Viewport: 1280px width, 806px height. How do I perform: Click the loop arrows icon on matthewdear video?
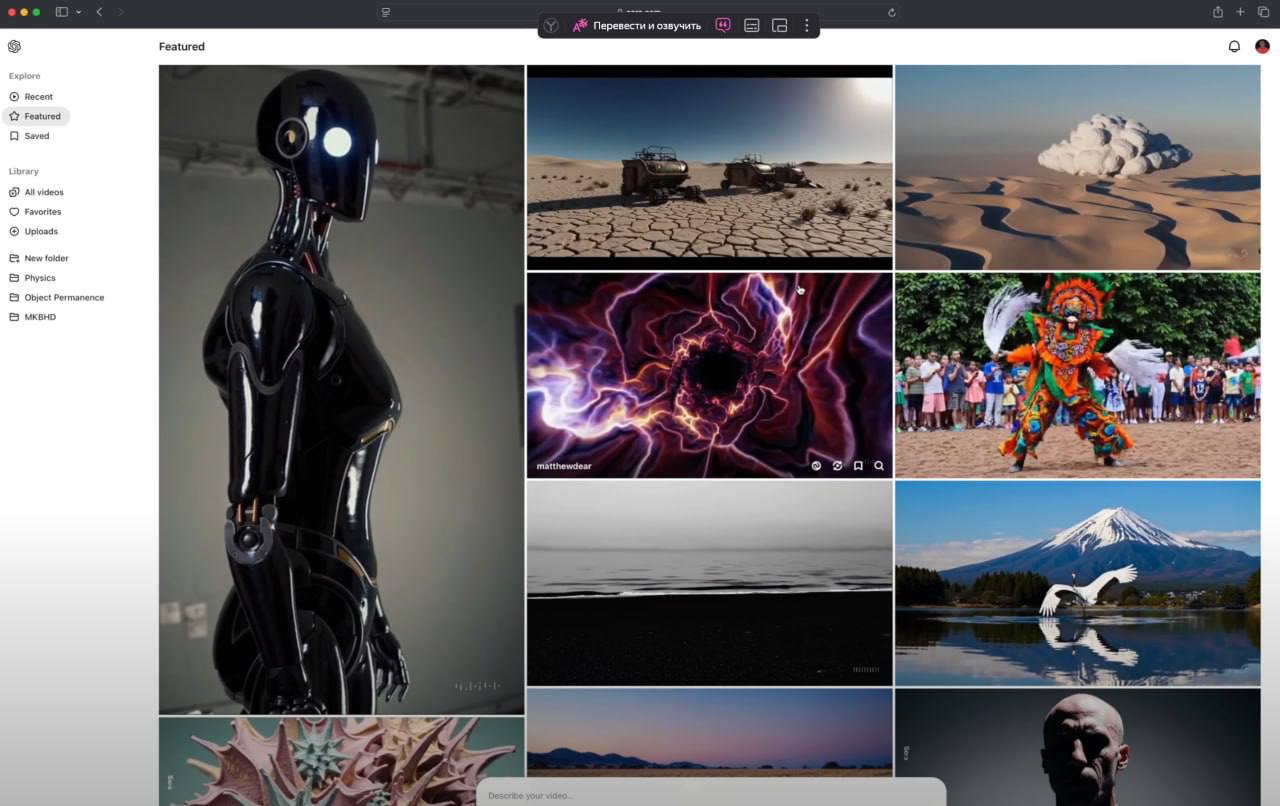point(837,466)
